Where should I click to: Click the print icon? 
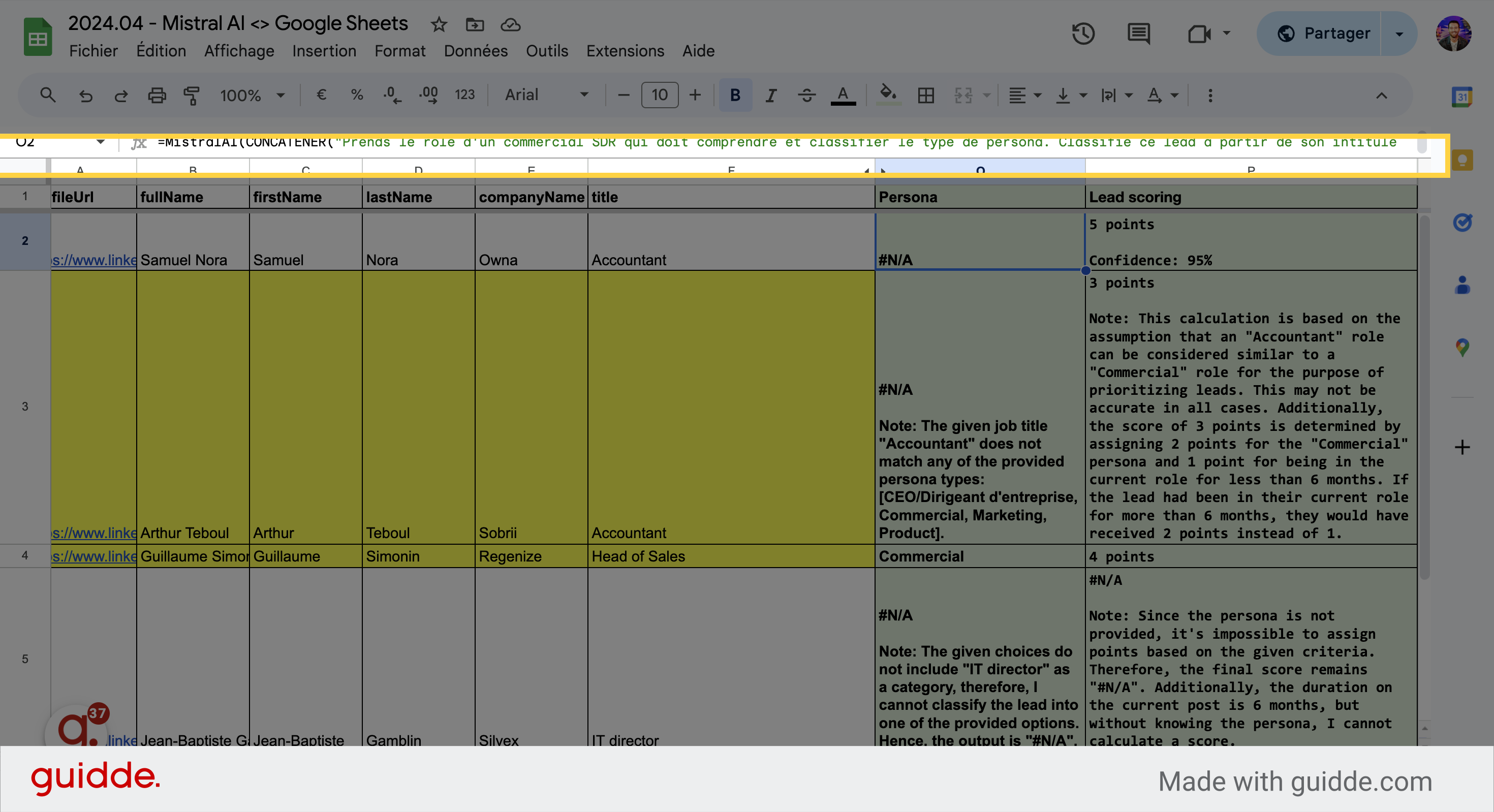coord(157,95)
